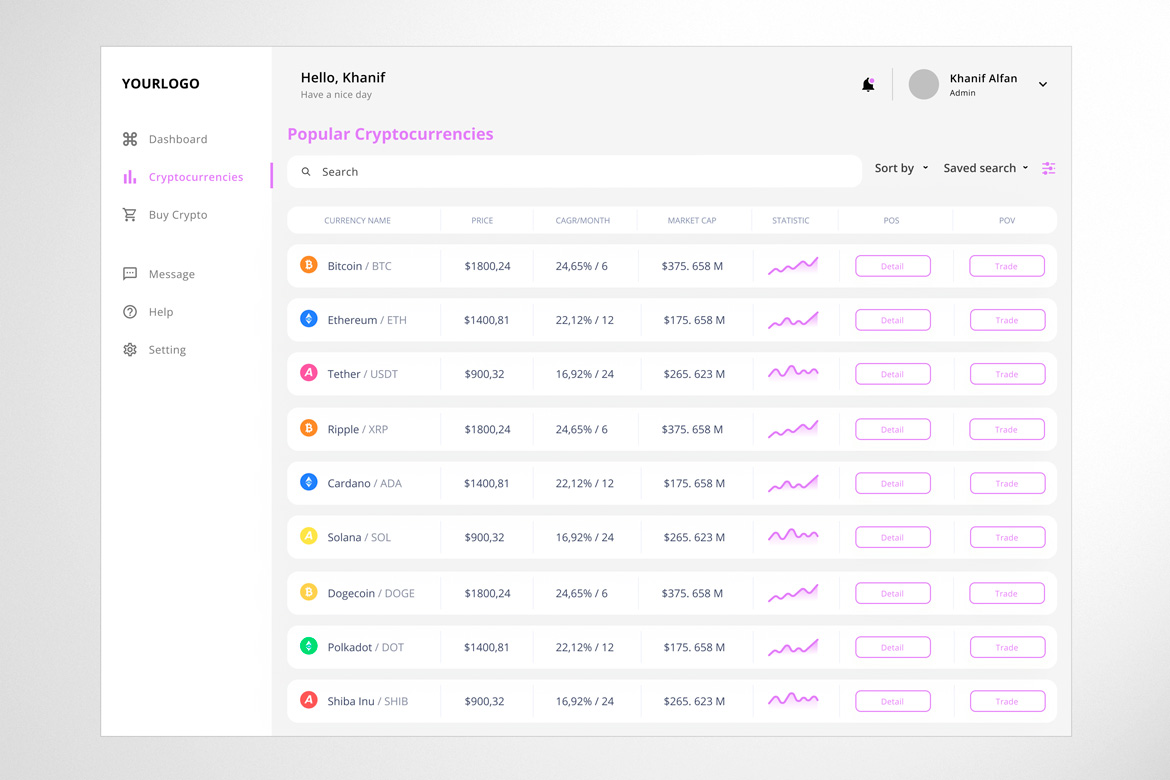Click Trade button for Cardano
The height and width of the screenshot is (780, 1170).
click(x=1006, y=483)
